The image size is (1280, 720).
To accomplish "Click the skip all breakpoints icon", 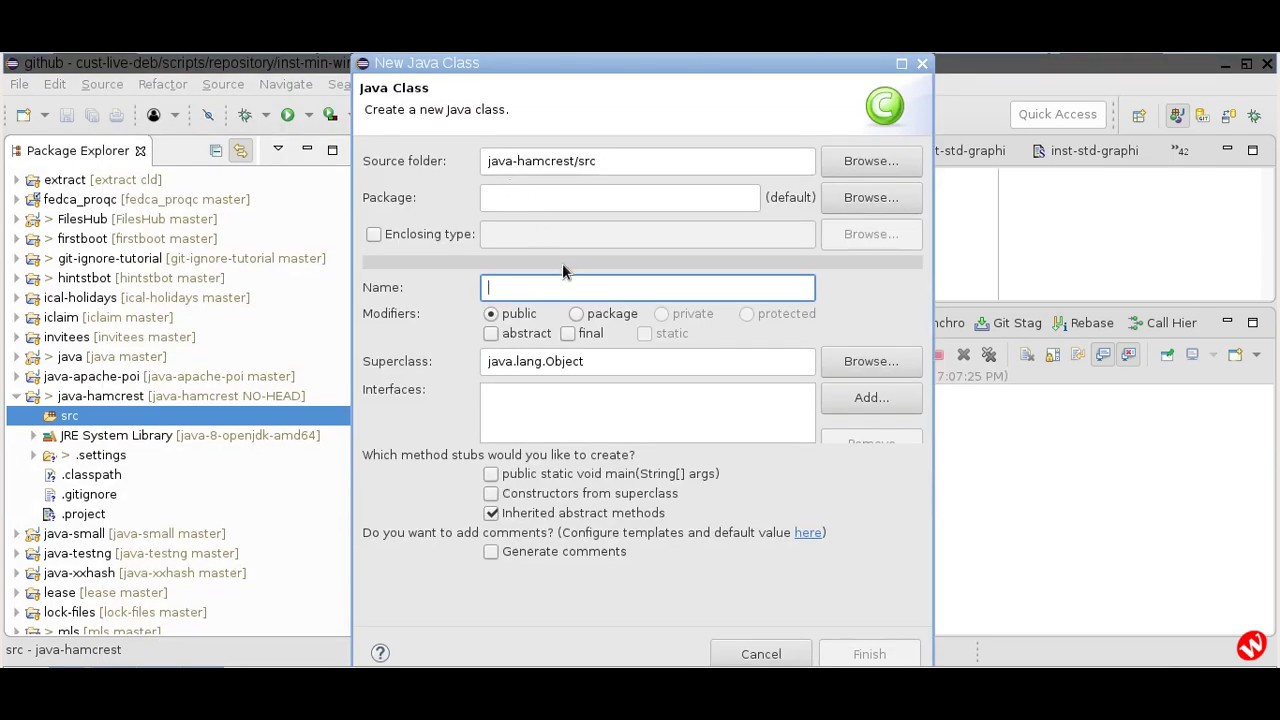I will click(x=208, y=115).
